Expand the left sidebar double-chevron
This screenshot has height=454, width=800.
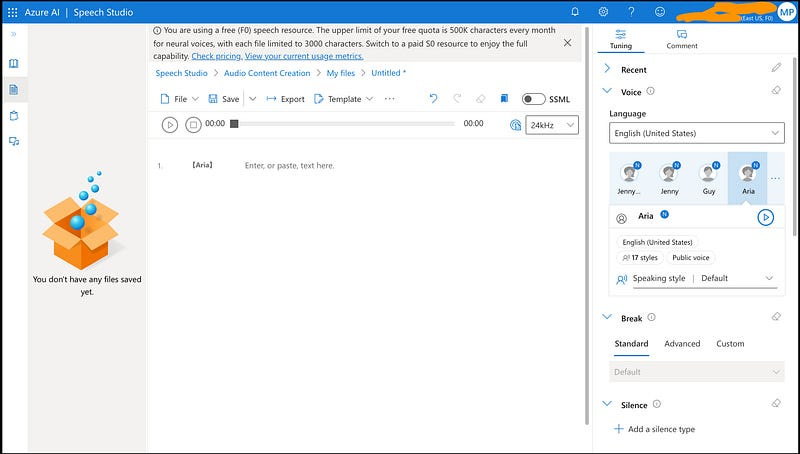point(14,34)
